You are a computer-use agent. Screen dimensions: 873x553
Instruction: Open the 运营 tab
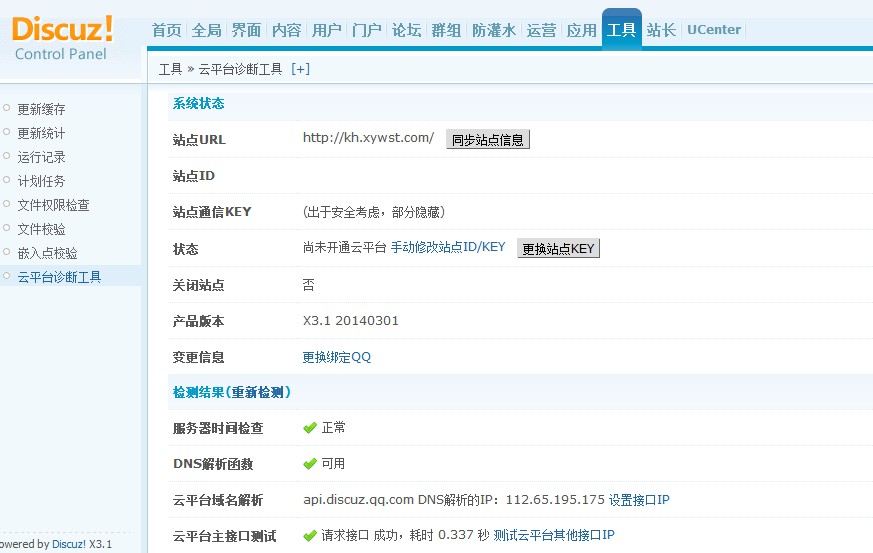(541, 30)
